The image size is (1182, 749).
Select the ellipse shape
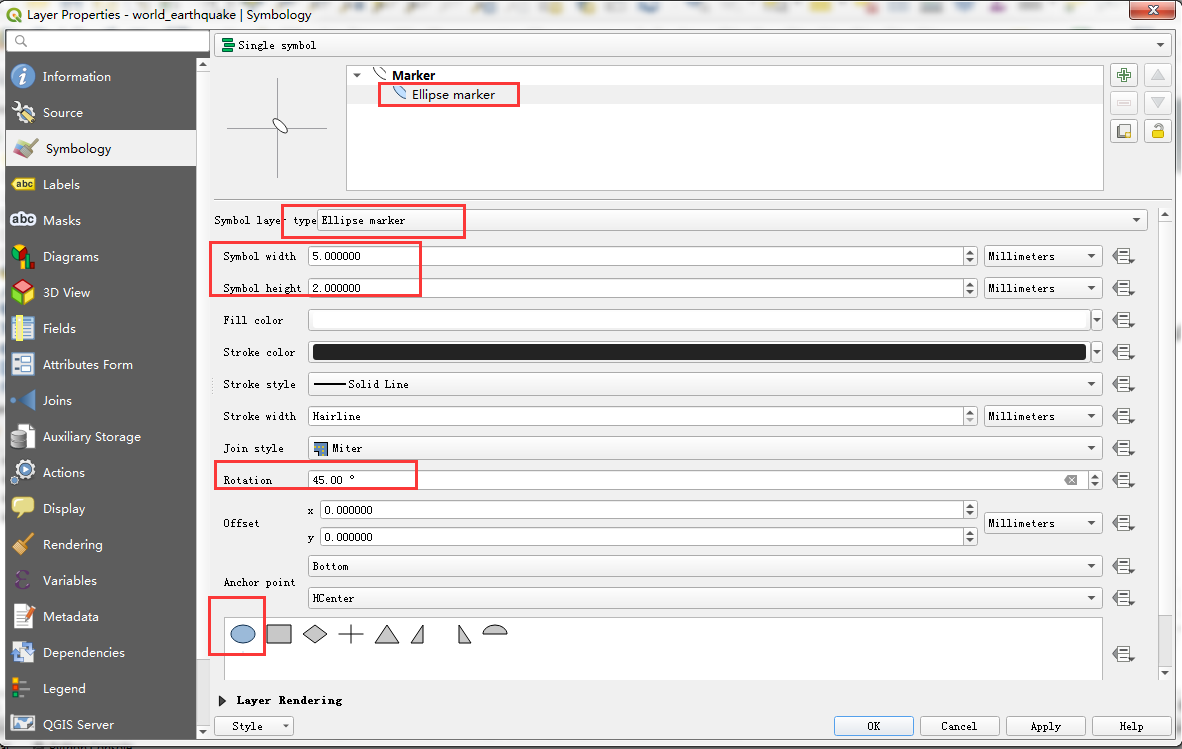tap(243, 634)
